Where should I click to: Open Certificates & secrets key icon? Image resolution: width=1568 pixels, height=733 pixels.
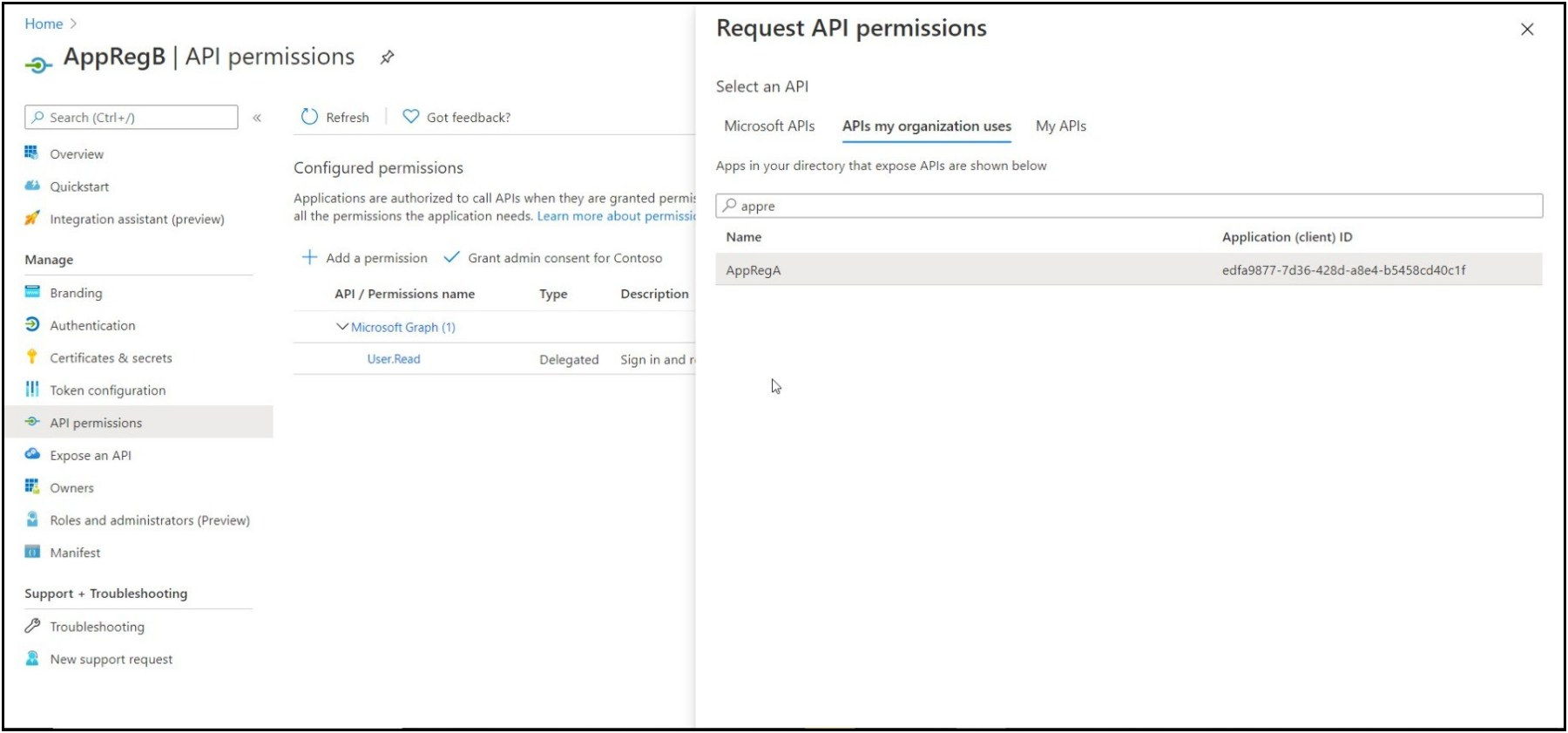[x=32, y=357]
